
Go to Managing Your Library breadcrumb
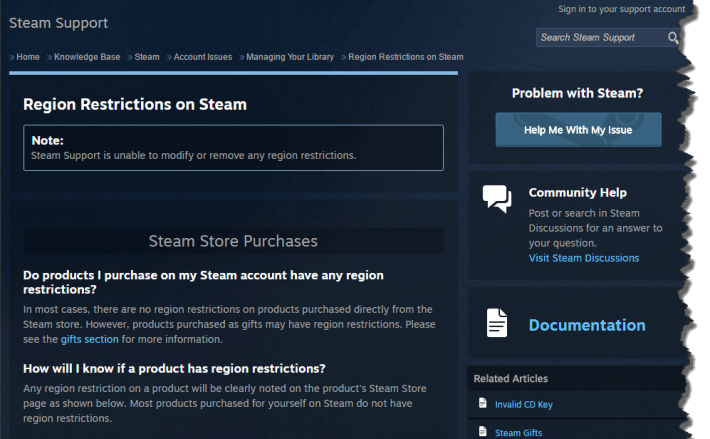tap(290, 57)
